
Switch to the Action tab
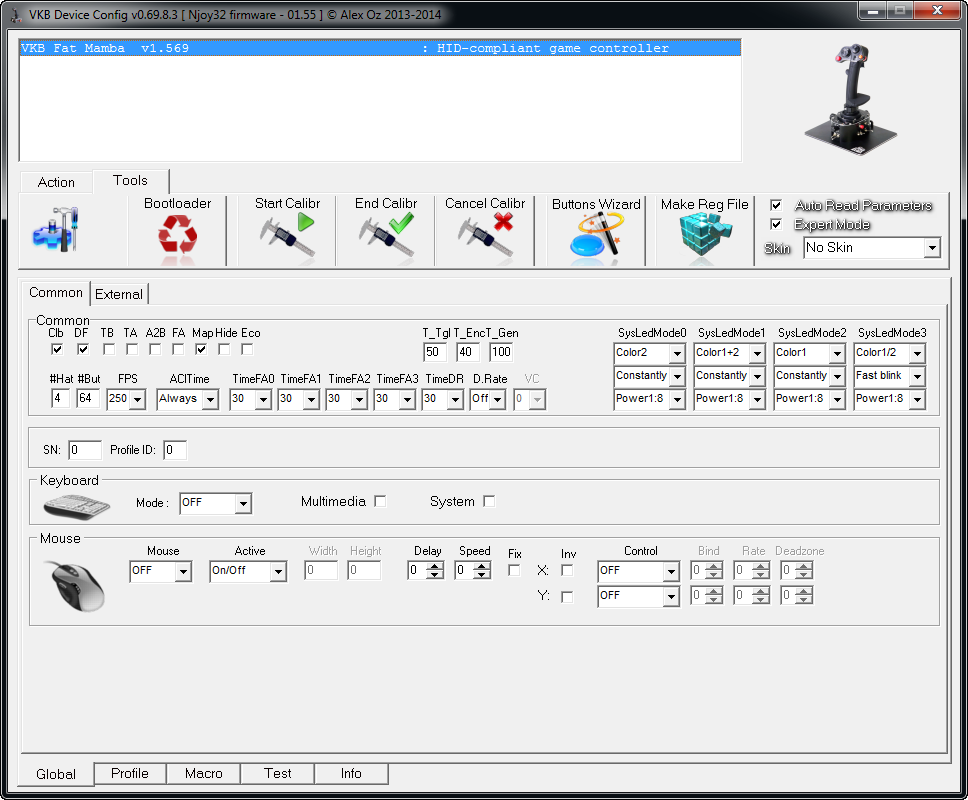point(56,182)
